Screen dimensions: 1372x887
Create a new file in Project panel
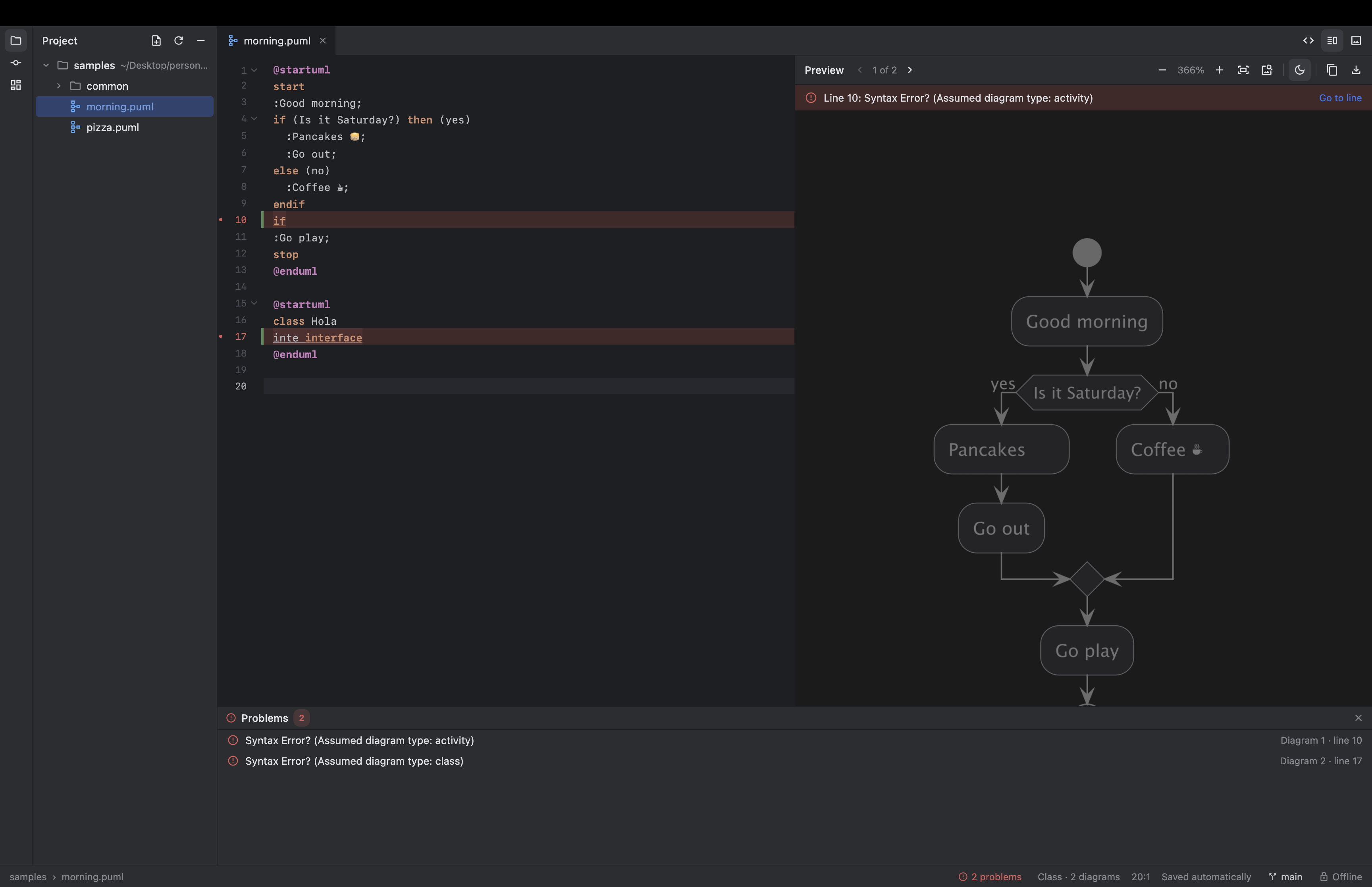[x=156, y=40]
